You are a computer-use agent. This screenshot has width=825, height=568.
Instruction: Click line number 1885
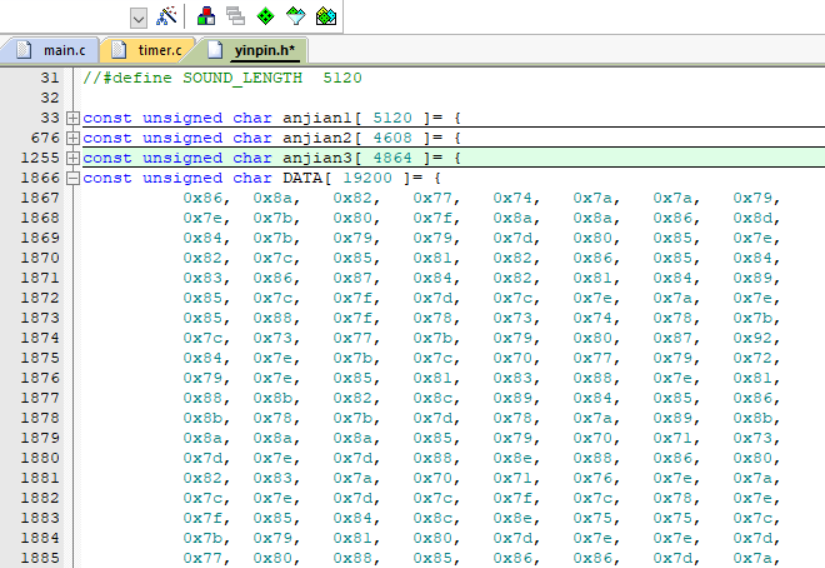40,557
